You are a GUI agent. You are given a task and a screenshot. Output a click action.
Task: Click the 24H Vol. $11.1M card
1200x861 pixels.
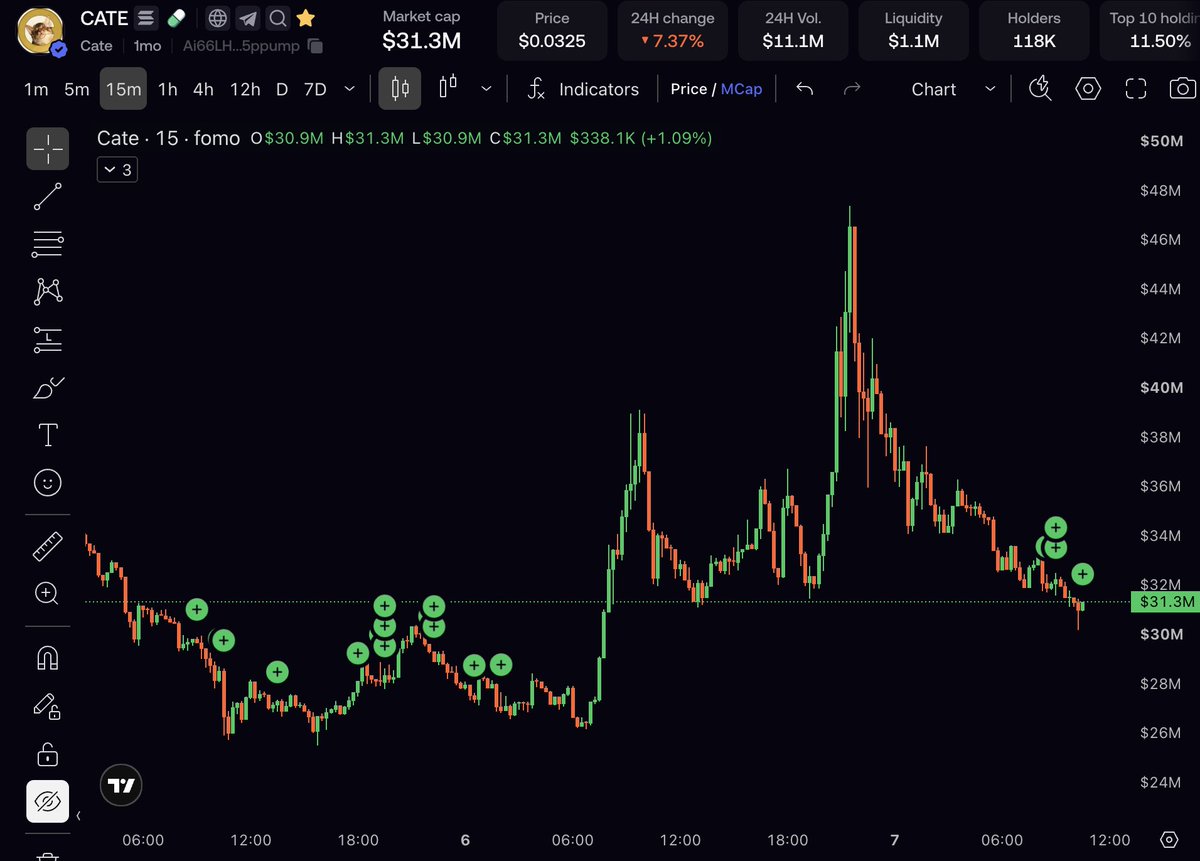coord(793,30)
